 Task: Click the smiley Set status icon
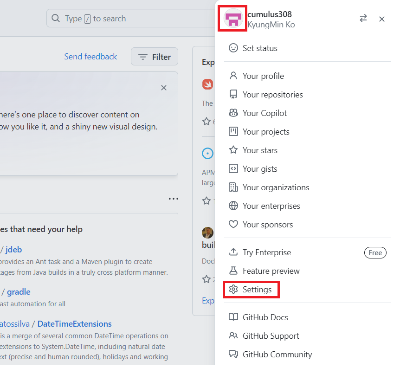point(233,48)
